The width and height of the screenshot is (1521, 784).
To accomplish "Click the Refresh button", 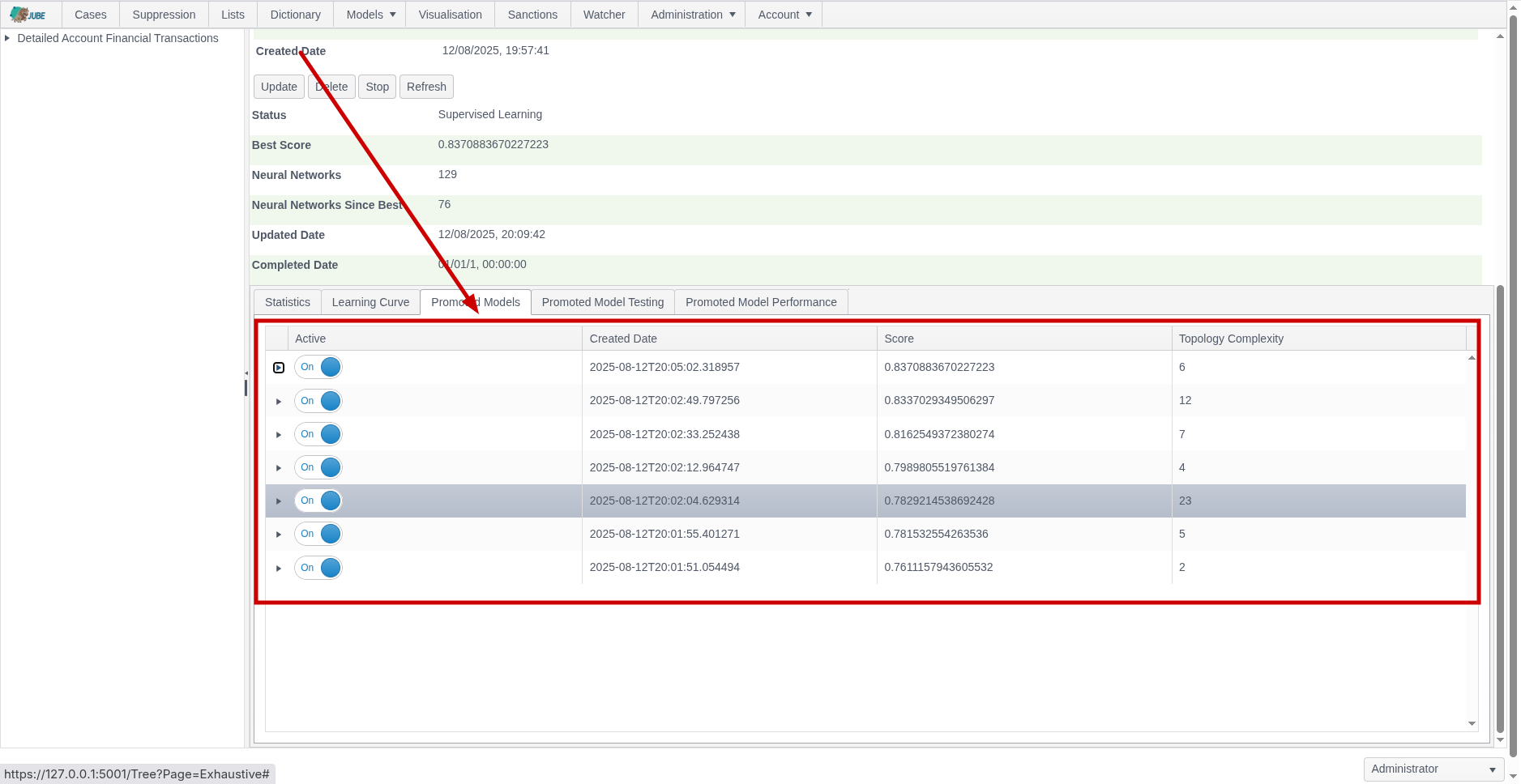I will 426,87.
